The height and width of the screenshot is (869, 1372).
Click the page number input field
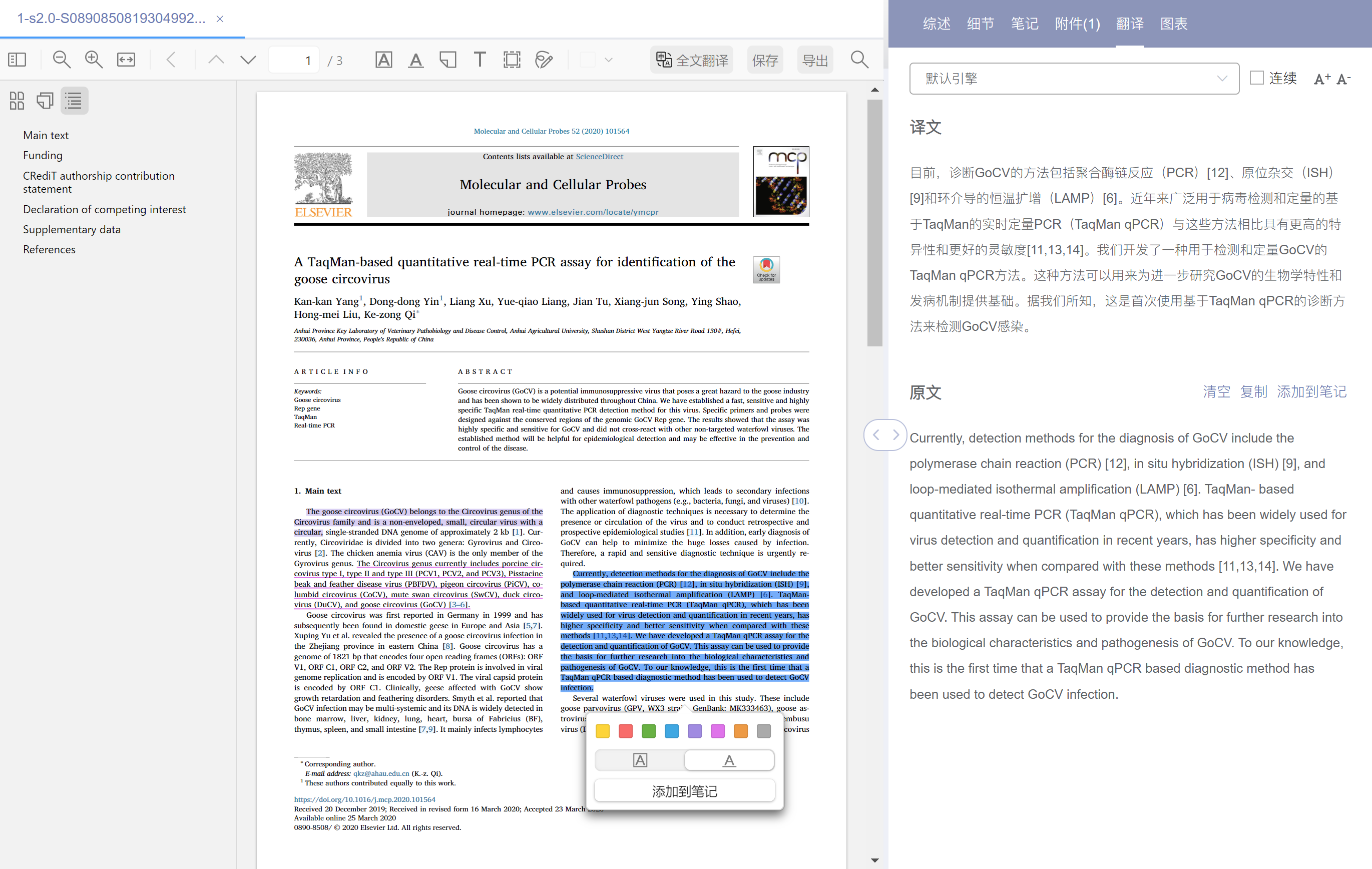coord(294,60)
